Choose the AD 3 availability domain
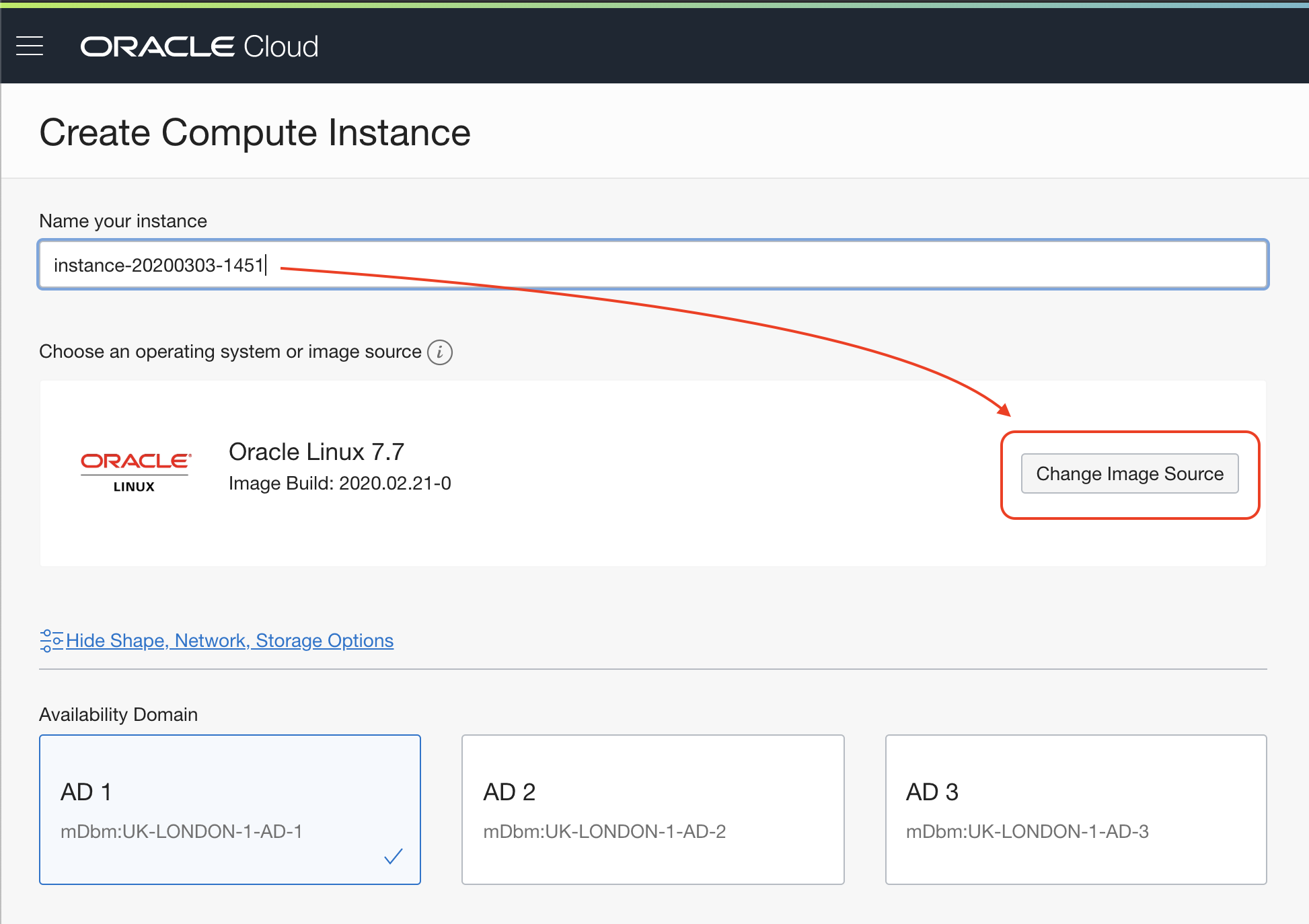The image size is (1309, 924). point(1075,809)
